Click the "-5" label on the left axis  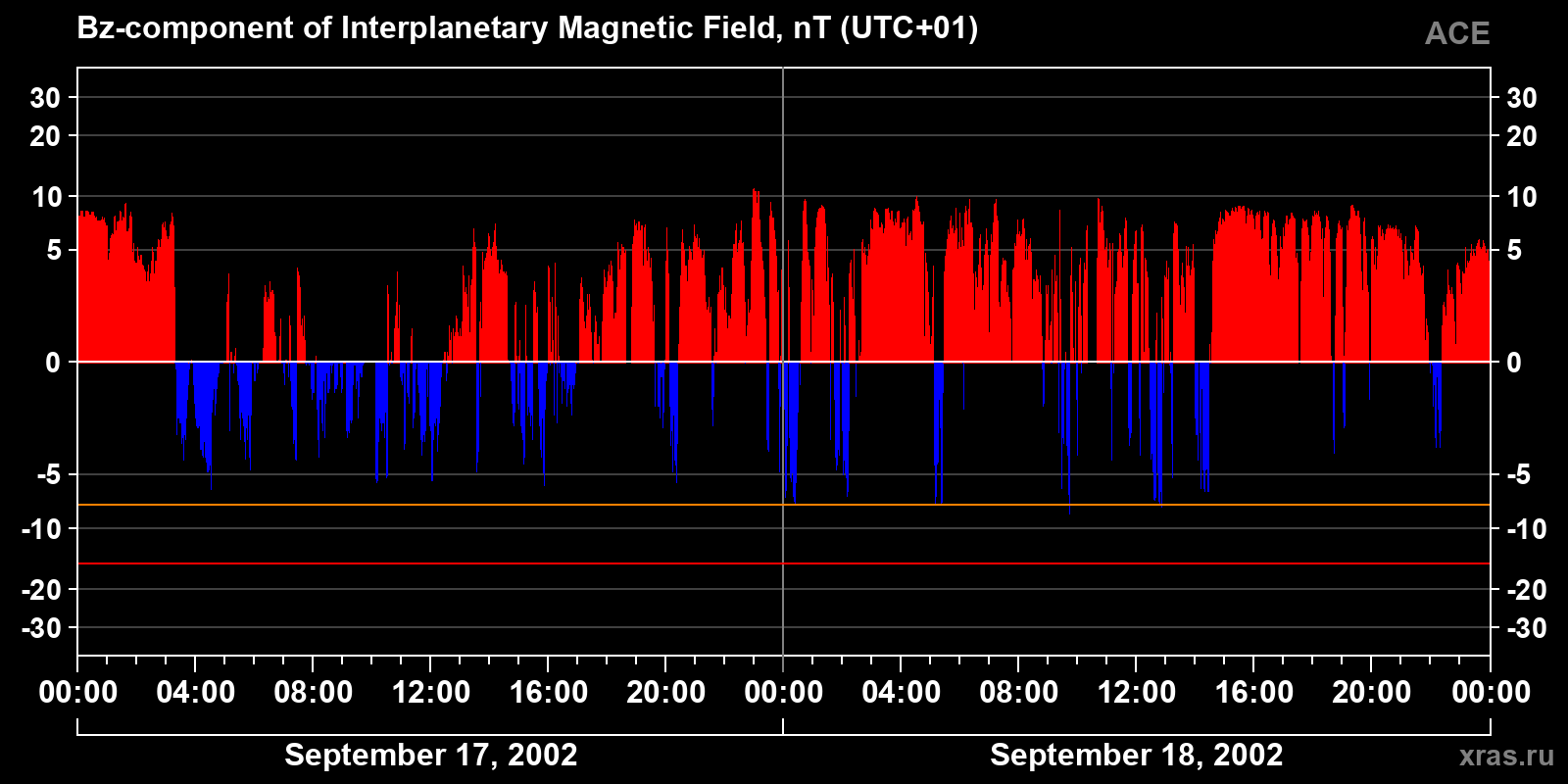click(x=49, y=475)
